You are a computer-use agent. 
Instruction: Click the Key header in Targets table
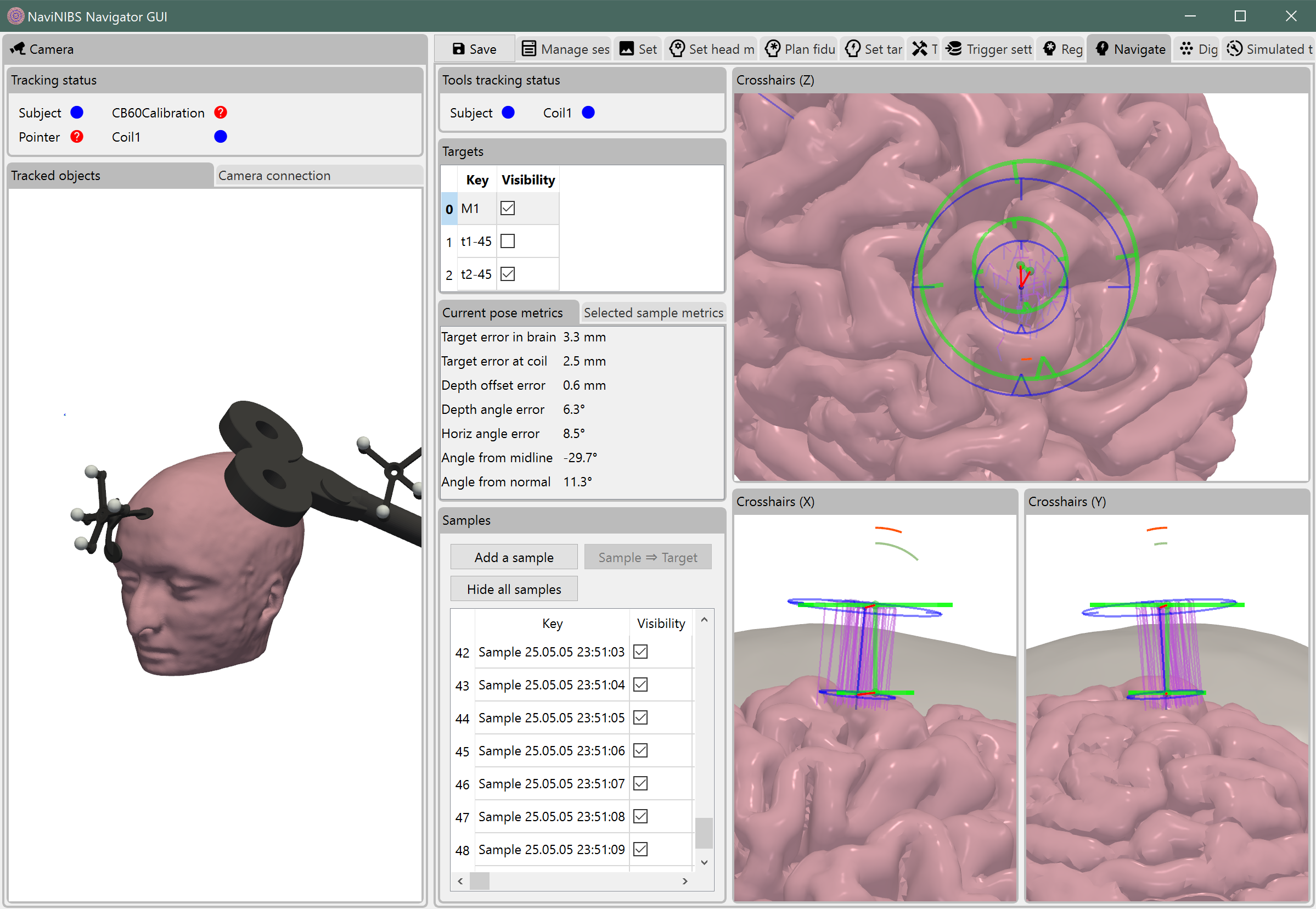478,180
